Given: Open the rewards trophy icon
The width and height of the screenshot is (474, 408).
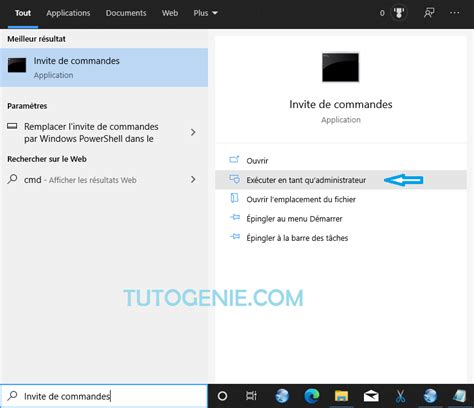Looking at the screenshot, I should (x=399, y=13).
